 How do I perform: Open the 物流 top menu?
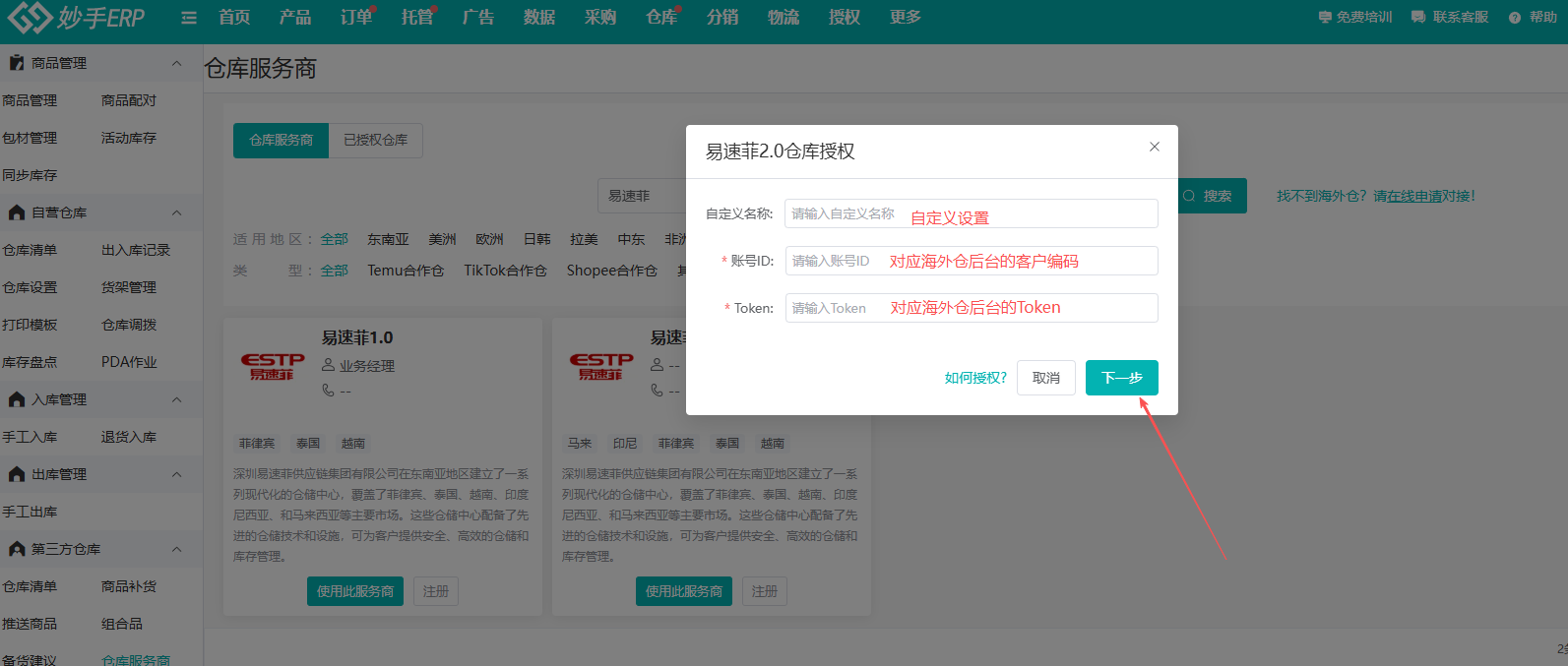coord(784,18)
